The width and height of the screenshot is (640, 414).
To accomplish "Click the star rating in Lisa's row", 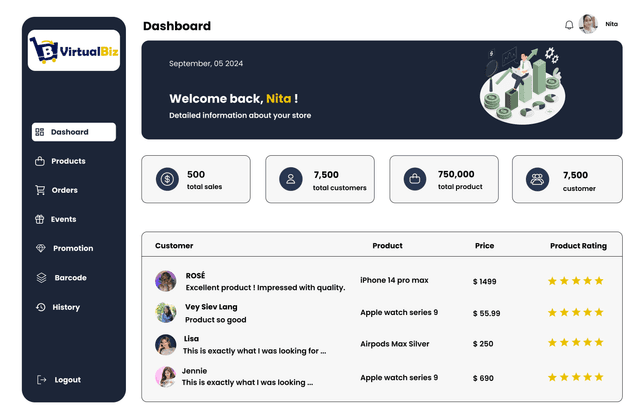I will (576, 342).
